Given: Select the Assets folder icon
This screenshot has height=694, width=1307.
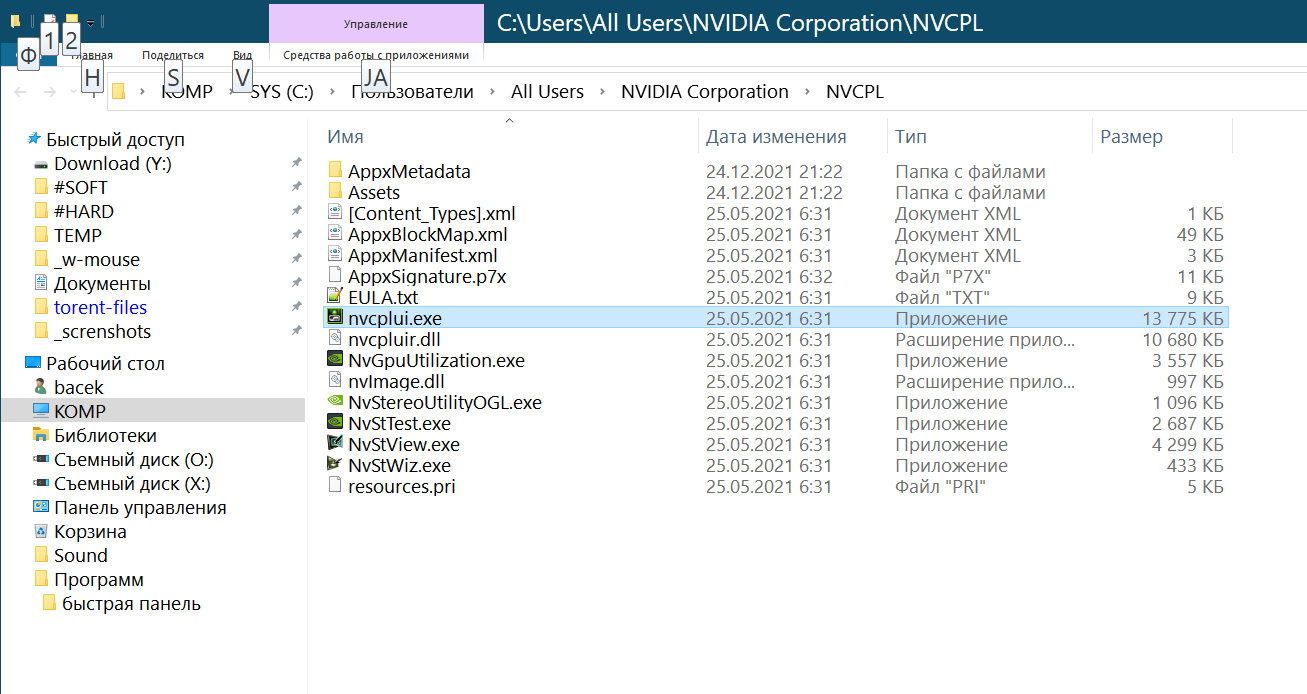Looking at the screenshot, I should 336,192.
